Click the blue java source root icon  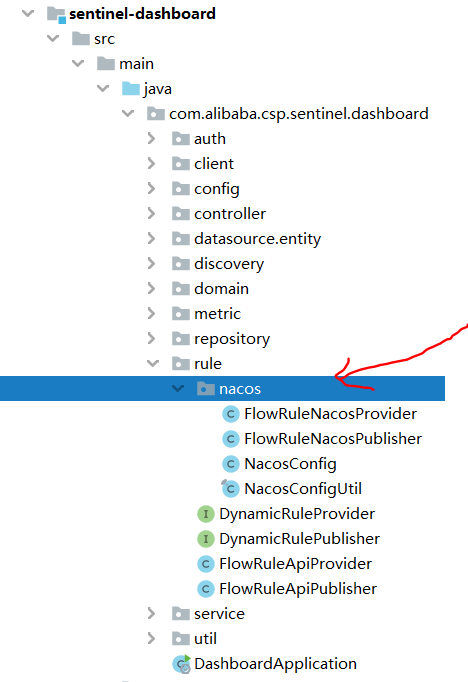pos(131,89)
